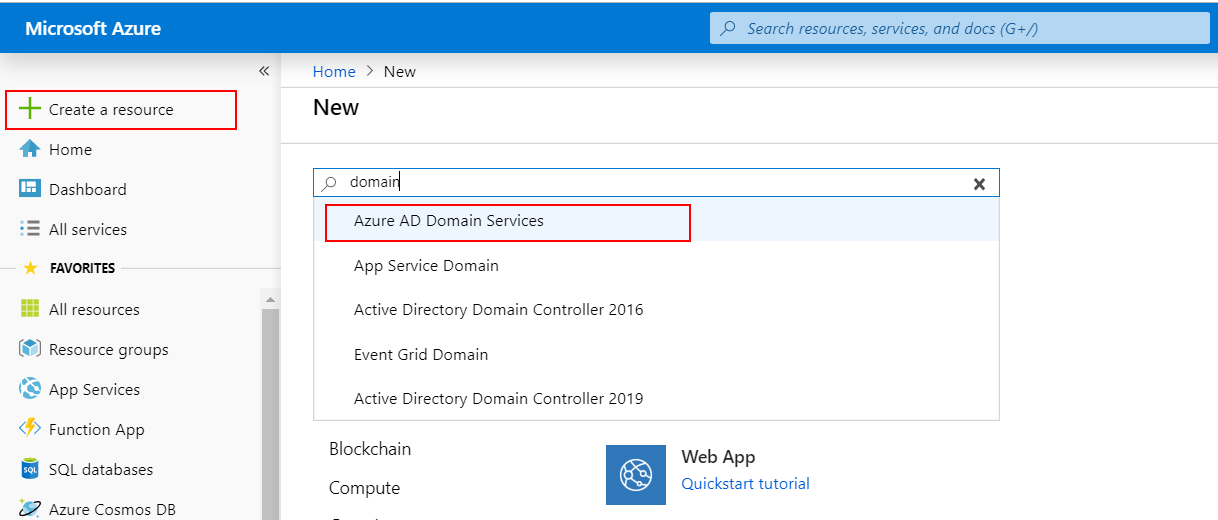
Task: Click the All services list icon
Action: tap(30, 229)
